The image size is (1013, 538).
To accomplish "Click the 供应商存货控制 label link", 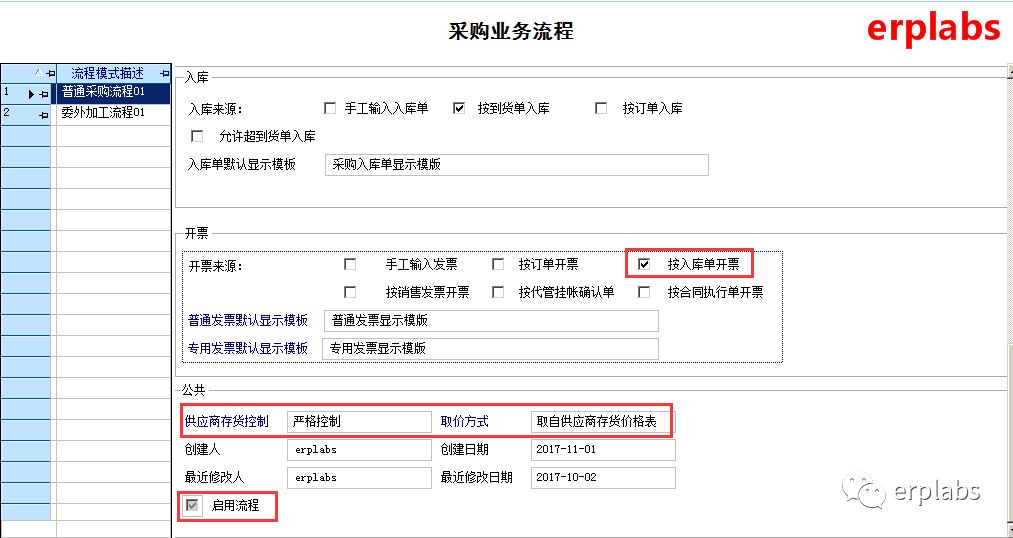I will point(227,422).
